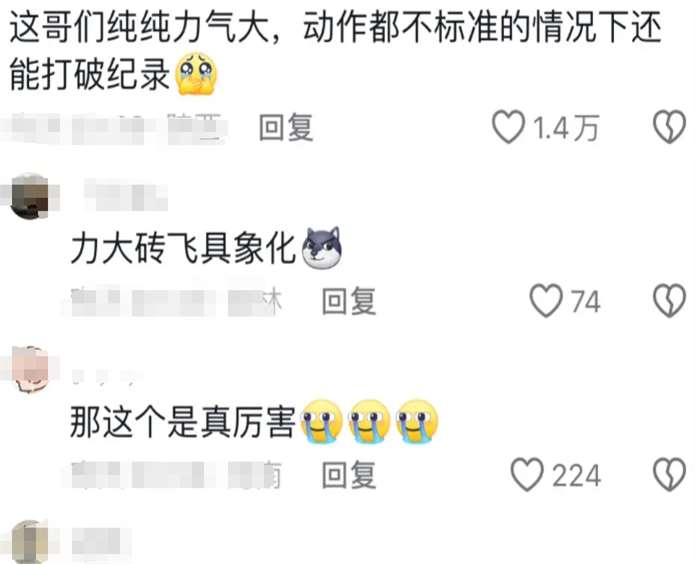
Task: Like the 那这个是真厉害 comment
Action: (x=527, y=475)
